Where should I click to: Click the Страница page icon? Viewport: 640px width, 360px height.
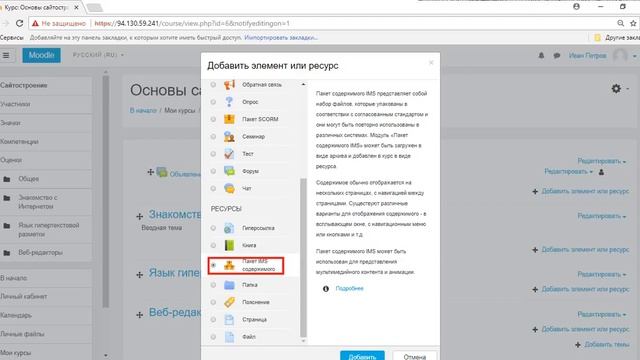[x=229, y=320]
